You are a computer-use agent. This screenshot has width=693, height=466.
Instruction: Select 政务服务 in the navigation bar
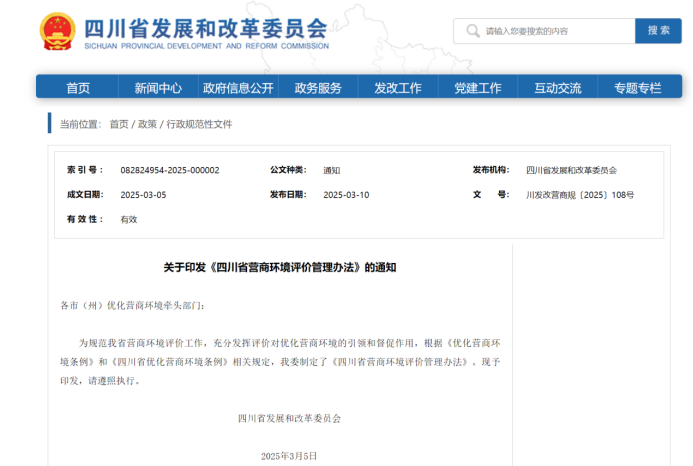[x=318, y=88]
